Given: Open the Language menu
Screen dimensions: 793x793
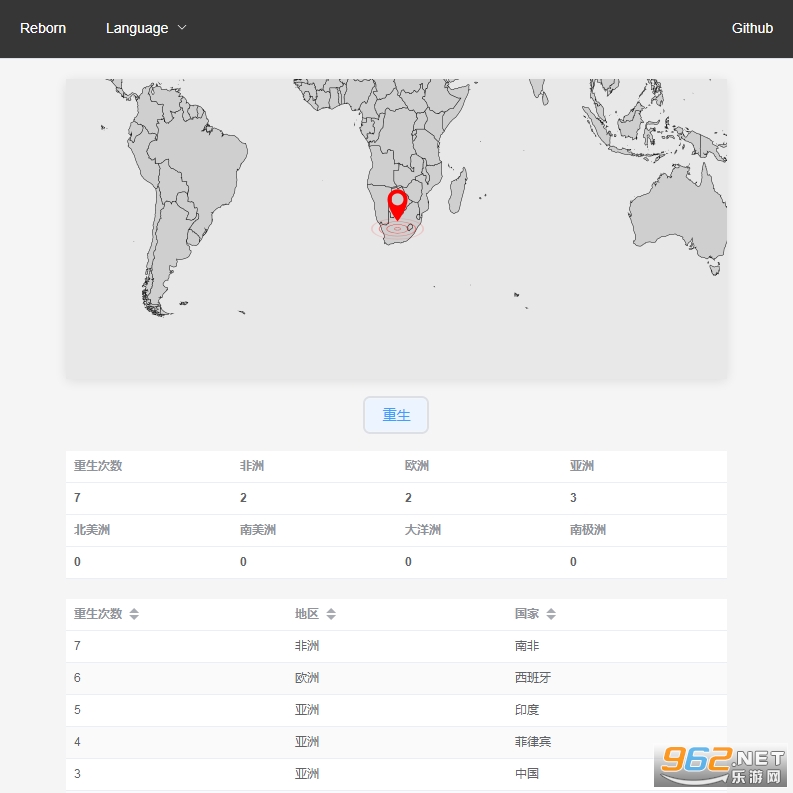Looking at the screenshot, I should tap(137, 28).
